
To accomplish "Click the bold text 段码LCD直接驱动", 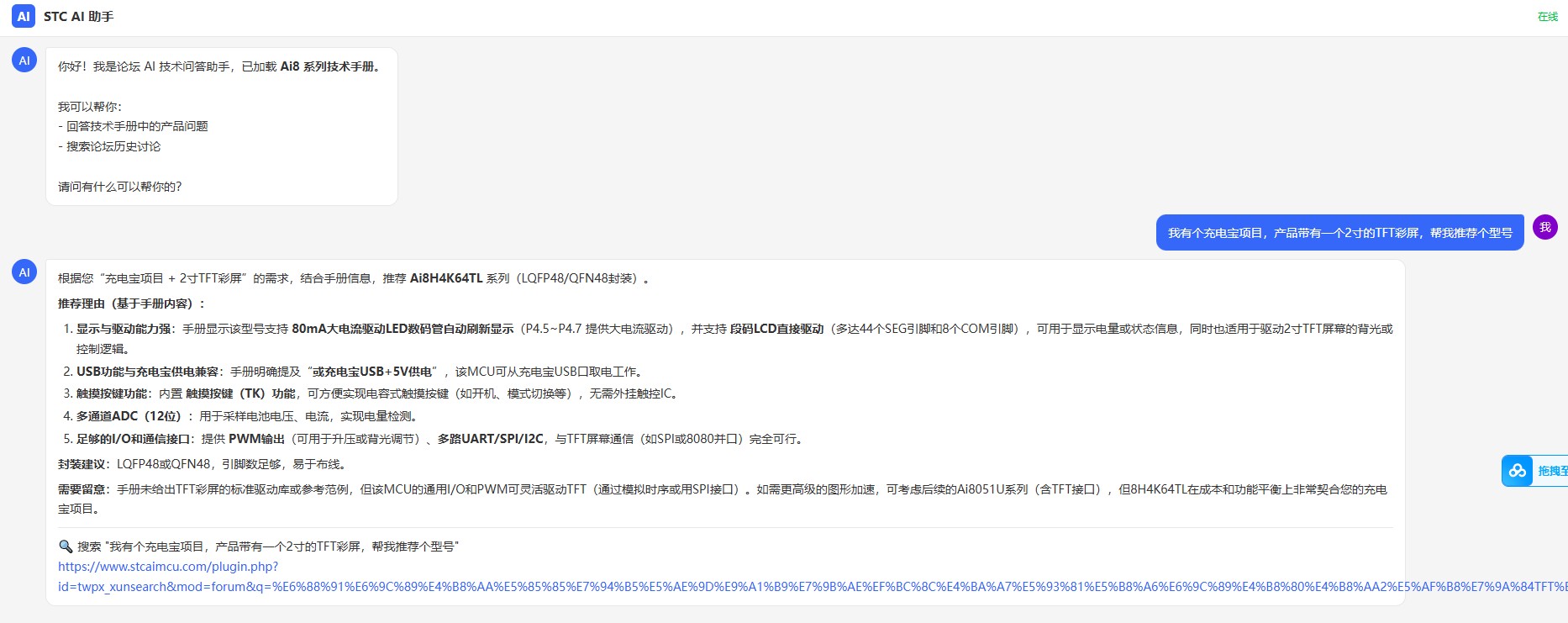I will click(x=776, y=329).
